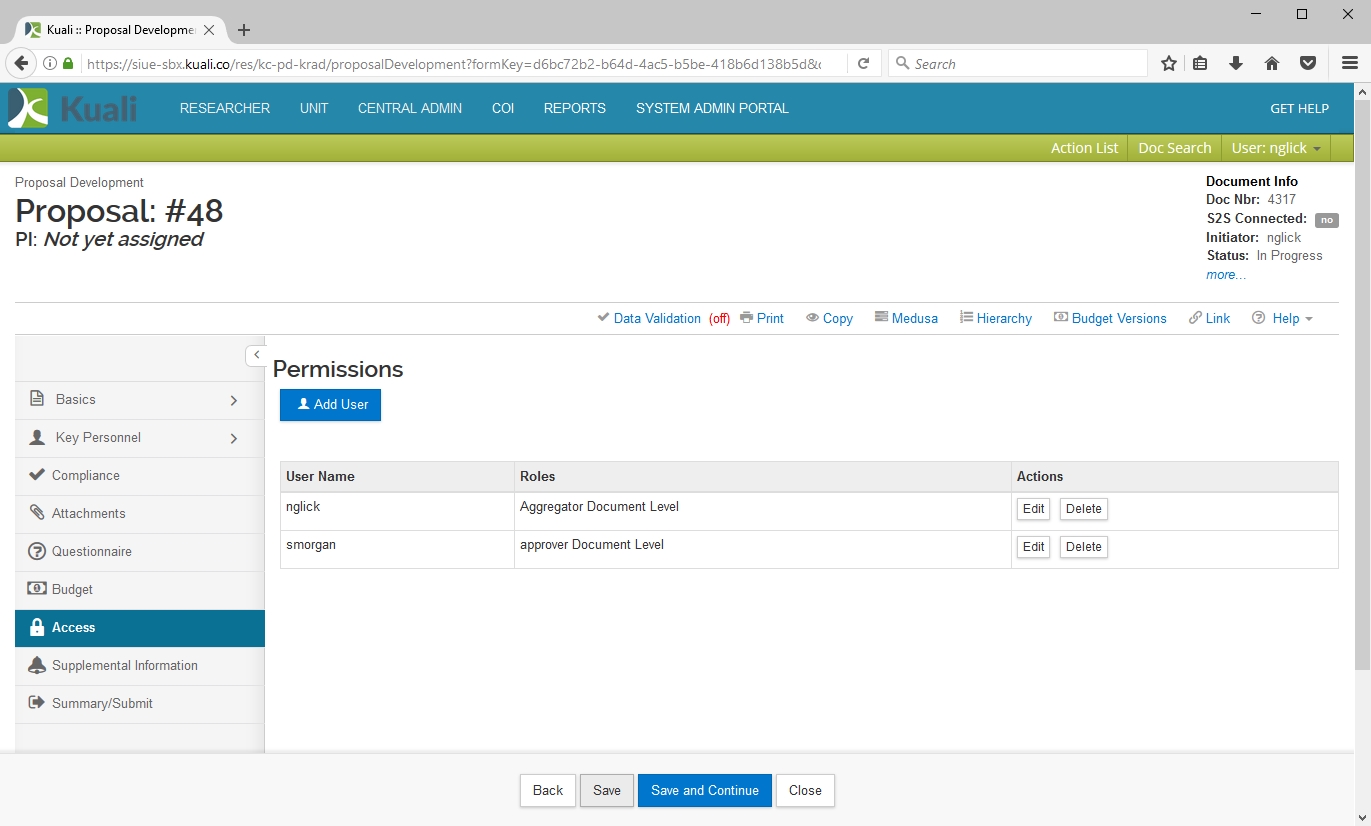Open Budget Versions from toolbar

click(1110, 318)
